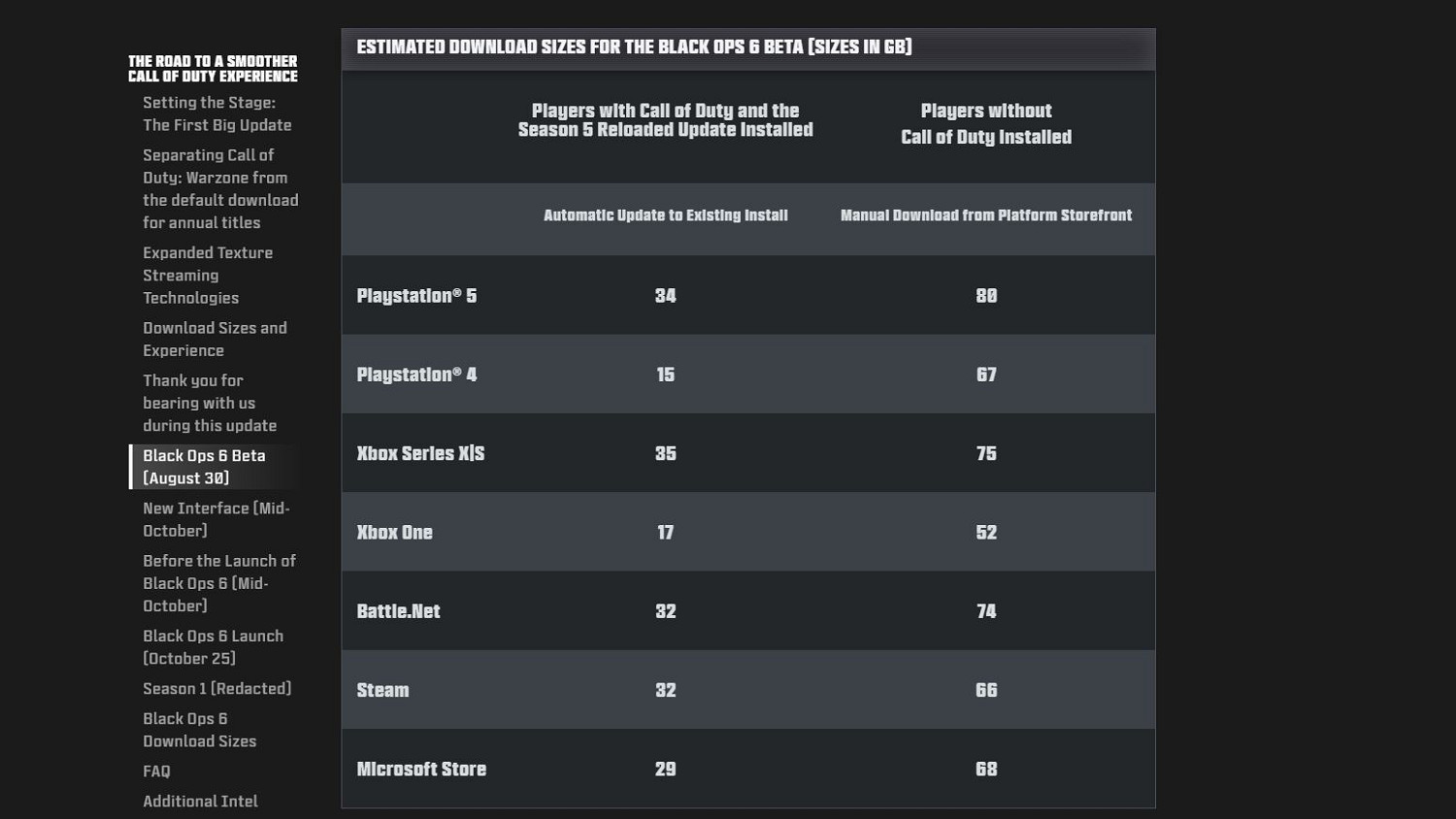This screenshot has width=1456, height=819.
Task: Open the FAQ sidebar link
Action: coord(156,771)
